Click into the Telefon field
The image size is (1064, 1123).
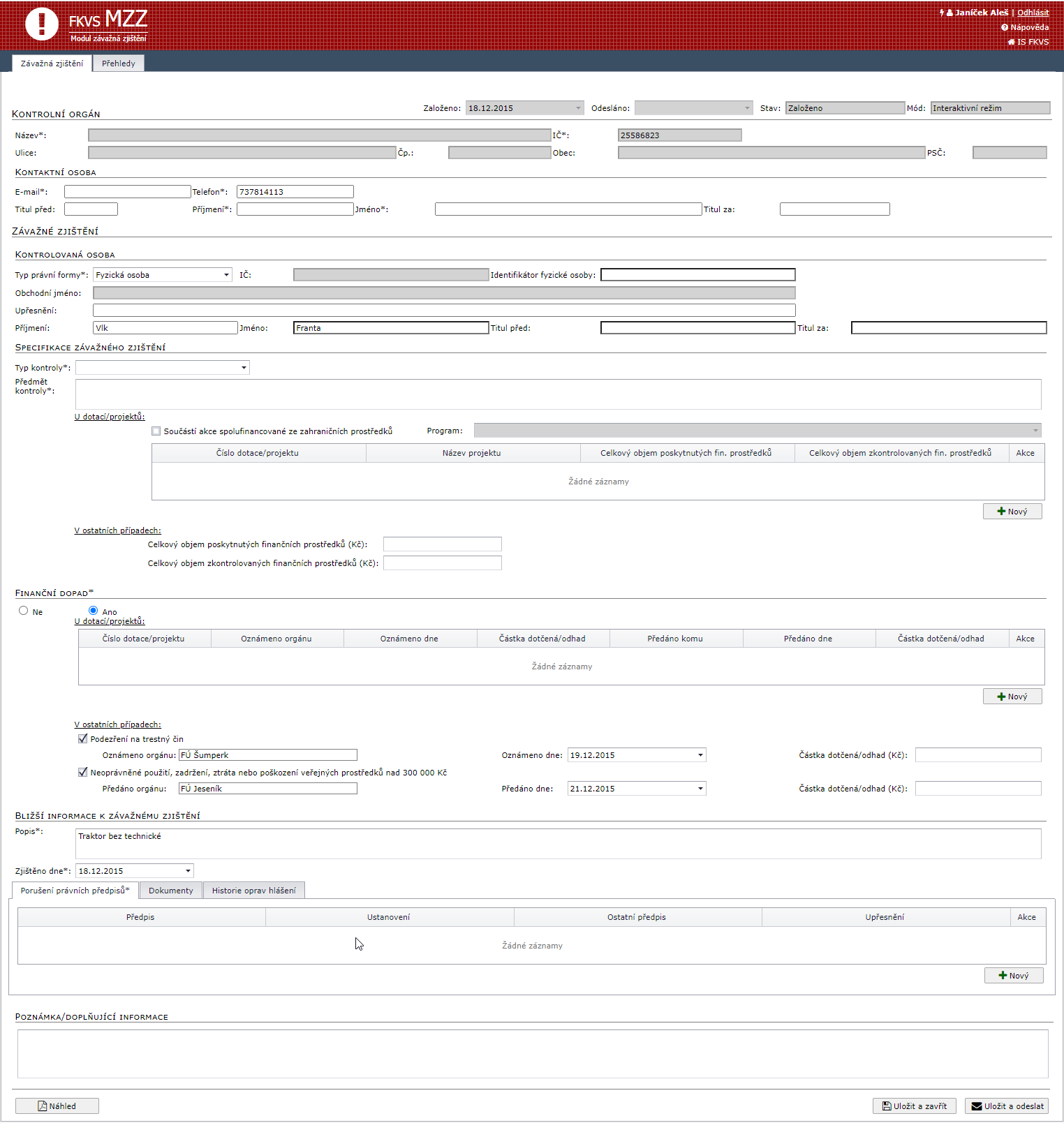295,192
